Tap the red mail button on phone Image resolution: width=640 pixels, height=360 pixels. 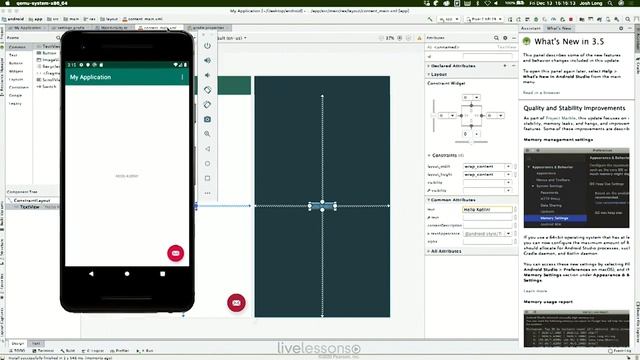coord(176,253)
